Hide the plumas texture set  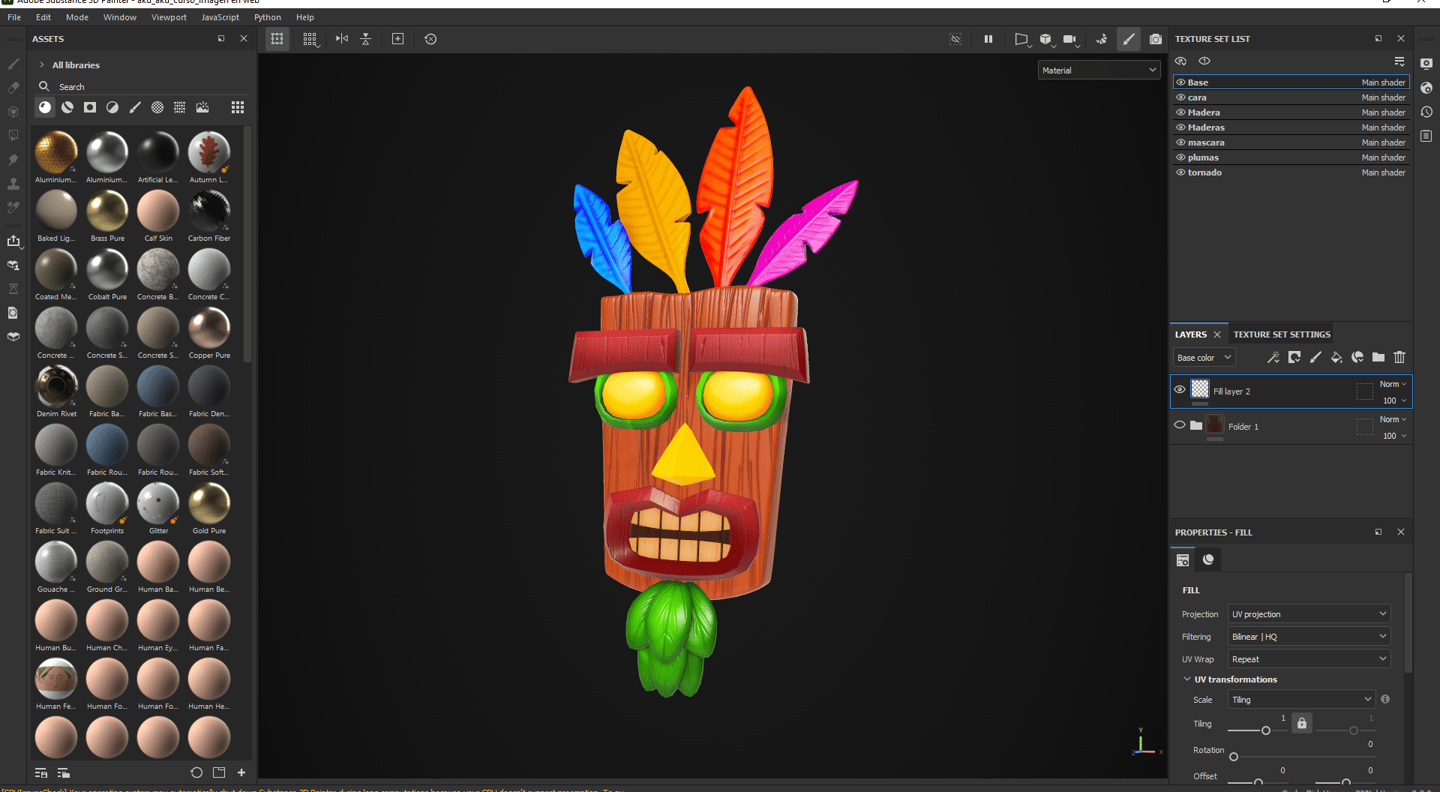[1181, 157]
